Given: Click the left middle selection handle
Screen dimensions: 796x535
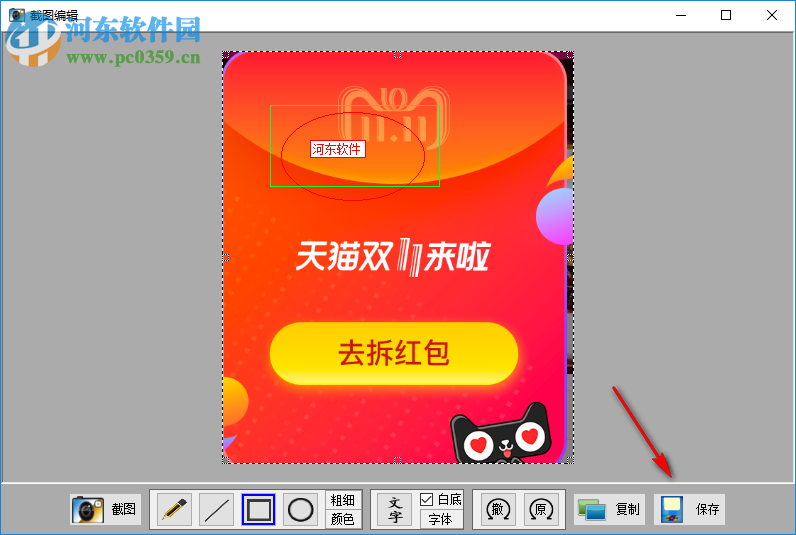Looking at the screenshot, I should pos(226,257).
